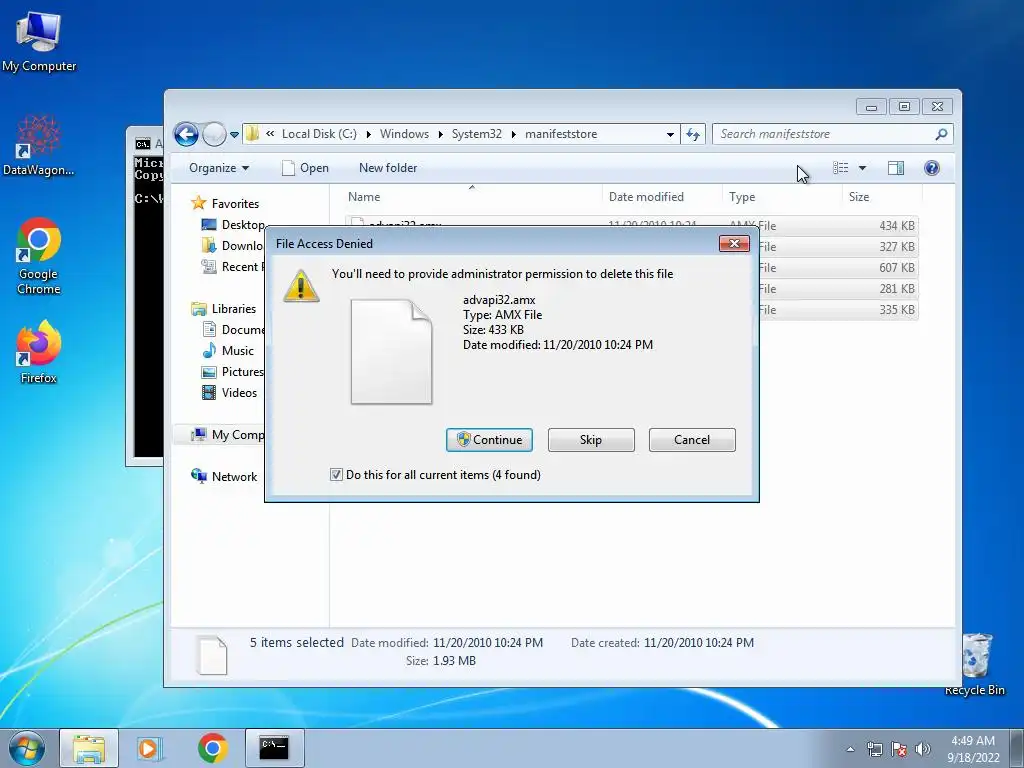Click the search magnifier icon

coord(941,134)
